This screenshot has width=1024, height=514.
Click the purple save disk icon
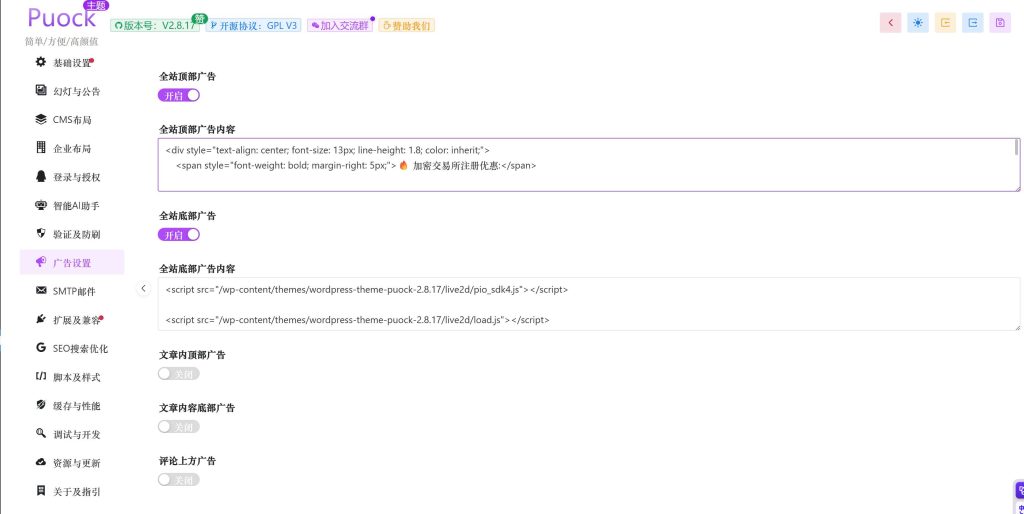tap(1000, 23)
